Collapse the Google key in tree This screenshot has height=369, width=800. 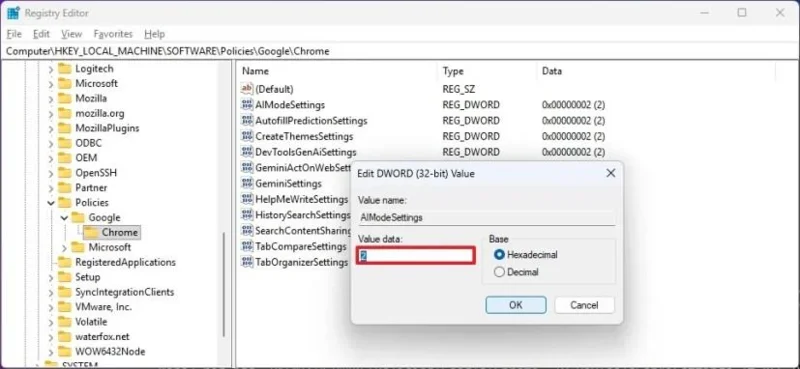(64, 217)
